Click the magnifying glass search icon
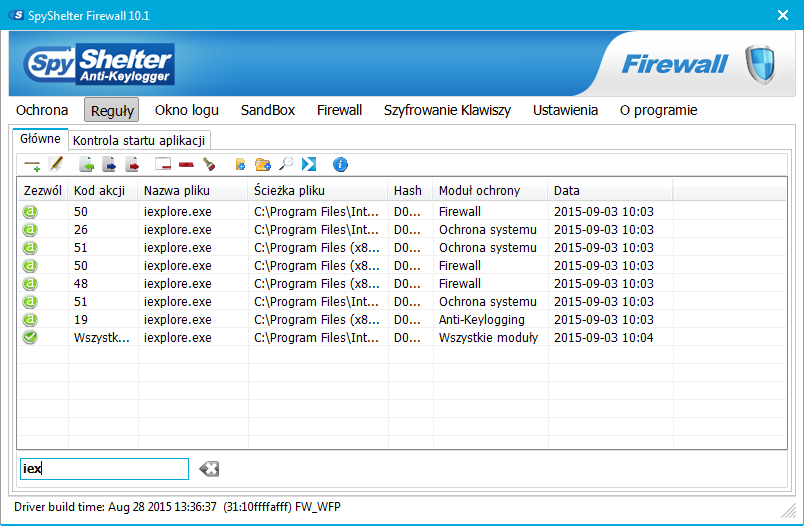The image size is (804, 526). (286, 164)
